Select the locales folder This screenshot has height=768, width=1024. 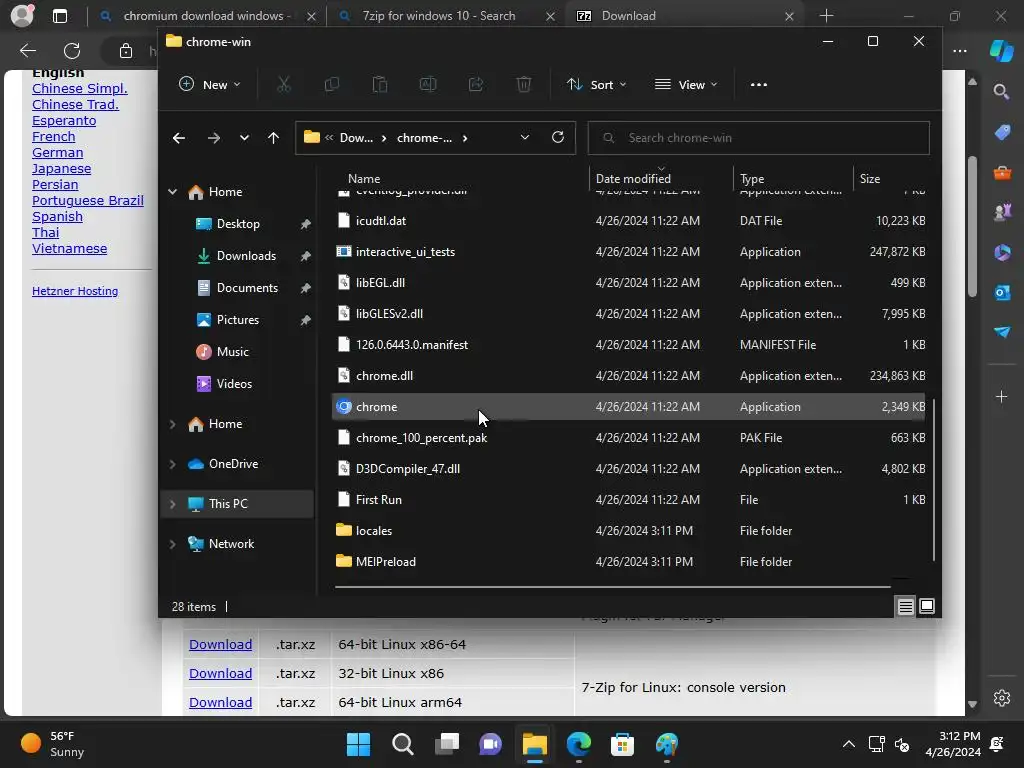[x=628, y=530]
